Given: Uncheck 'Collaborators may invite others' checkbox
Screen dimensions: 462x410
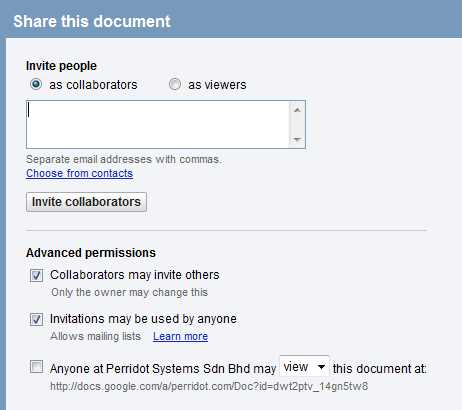Looking at the screenshot, I should (x=36, y=275).
